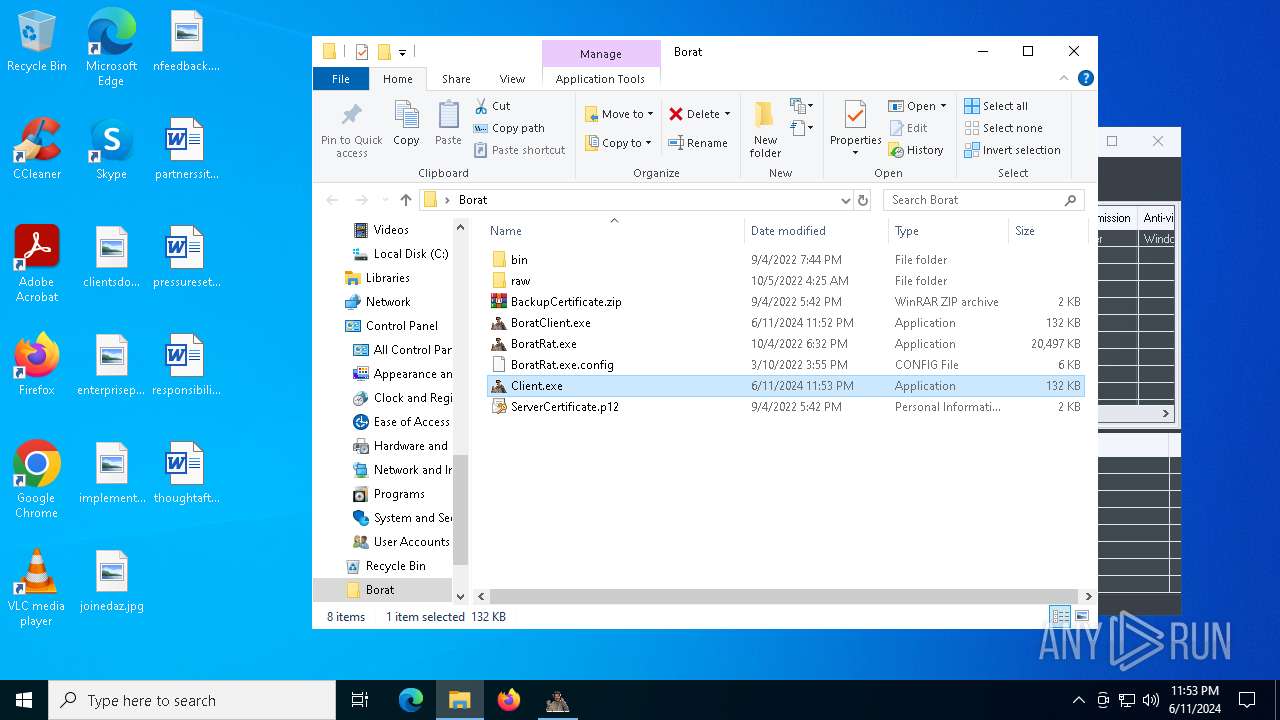1280x720 pixels.
Task: Open the Application Tools tab
Action: click(x=600, y=79)
